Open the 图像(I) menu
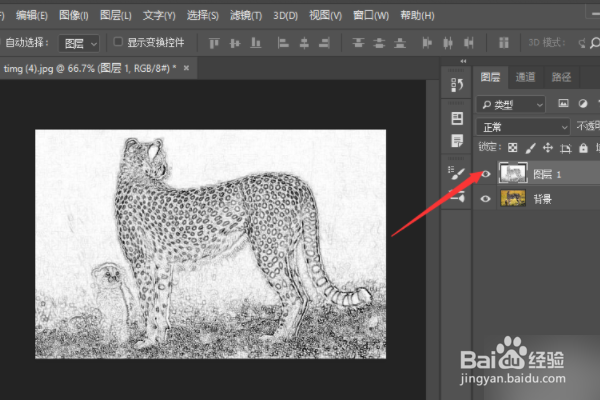Viewport: 600px width, 400px height. pos(74,15)
